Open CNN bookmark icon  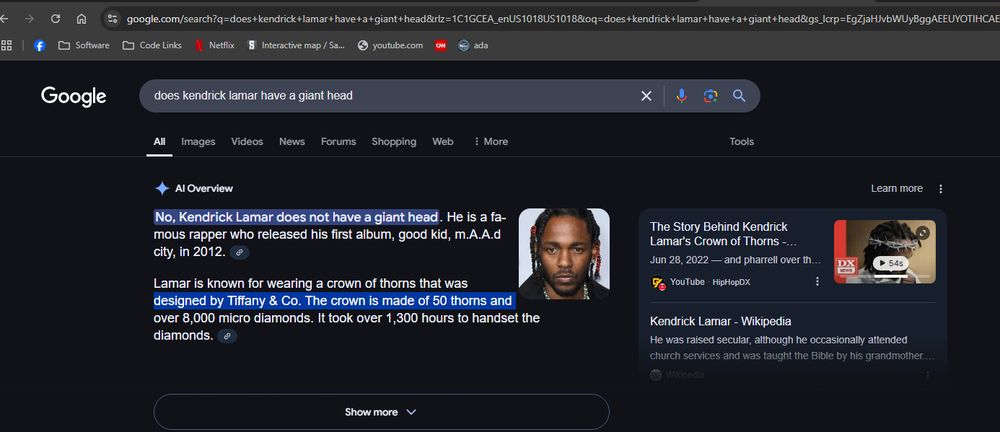[x=440, y=45]
